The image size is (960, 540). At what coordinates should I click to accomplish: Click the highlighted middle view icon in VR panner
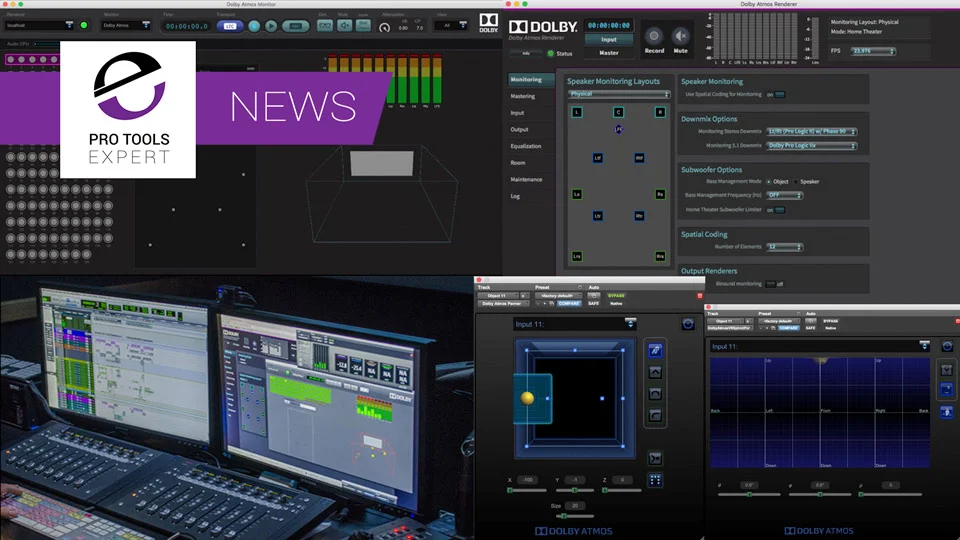(947, 389)
